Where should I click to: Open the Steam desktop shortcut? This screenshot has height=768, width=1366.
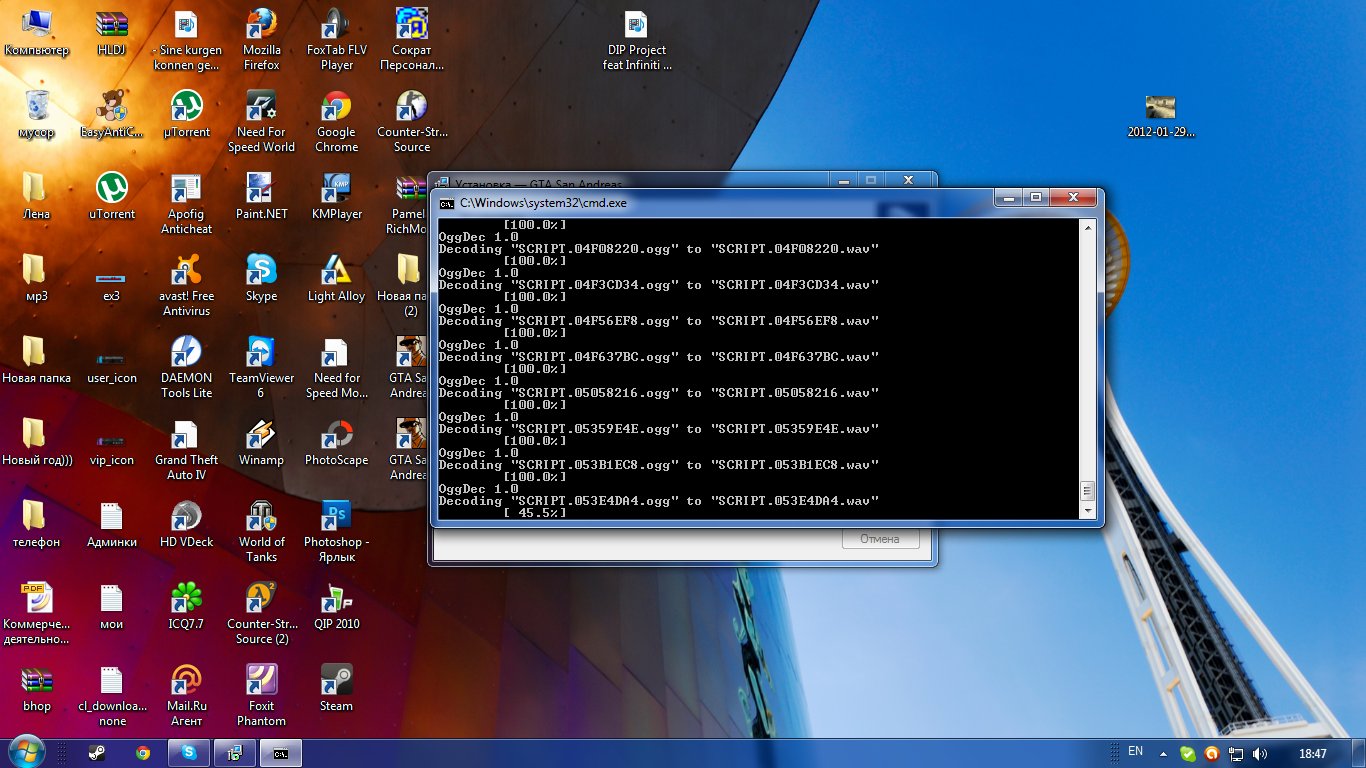[x=336, y=681]
